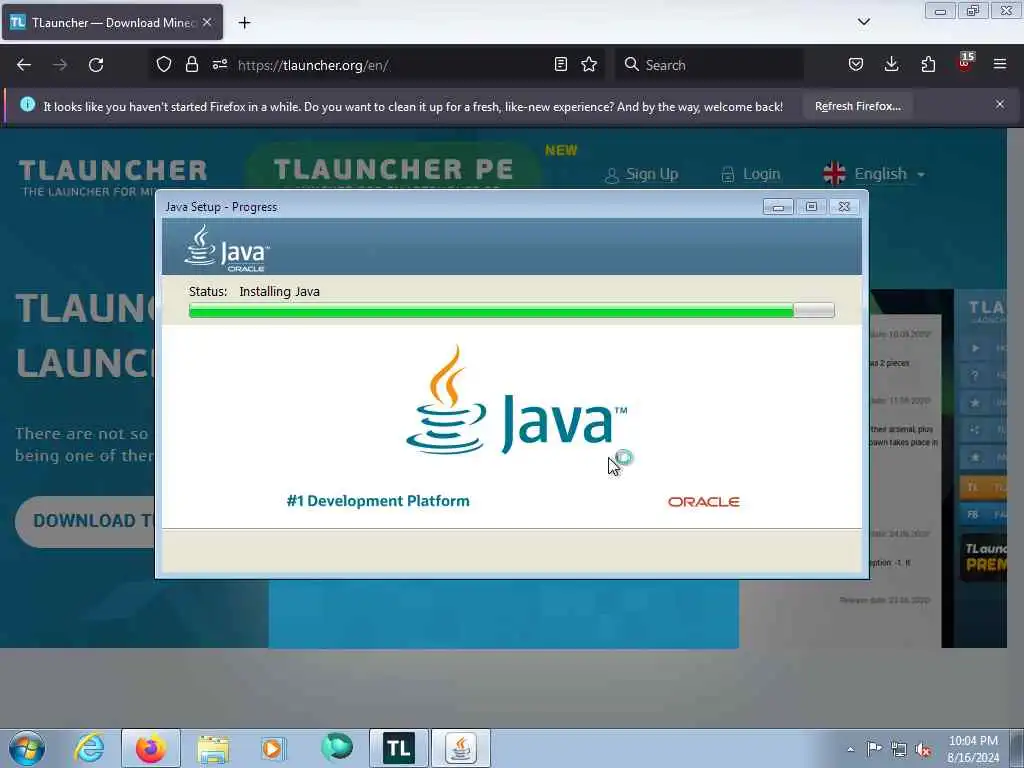Open Firefox downloads panel
Image resolution: width=1024 pixels, height=768 pixels.
[x=891, y=64]
